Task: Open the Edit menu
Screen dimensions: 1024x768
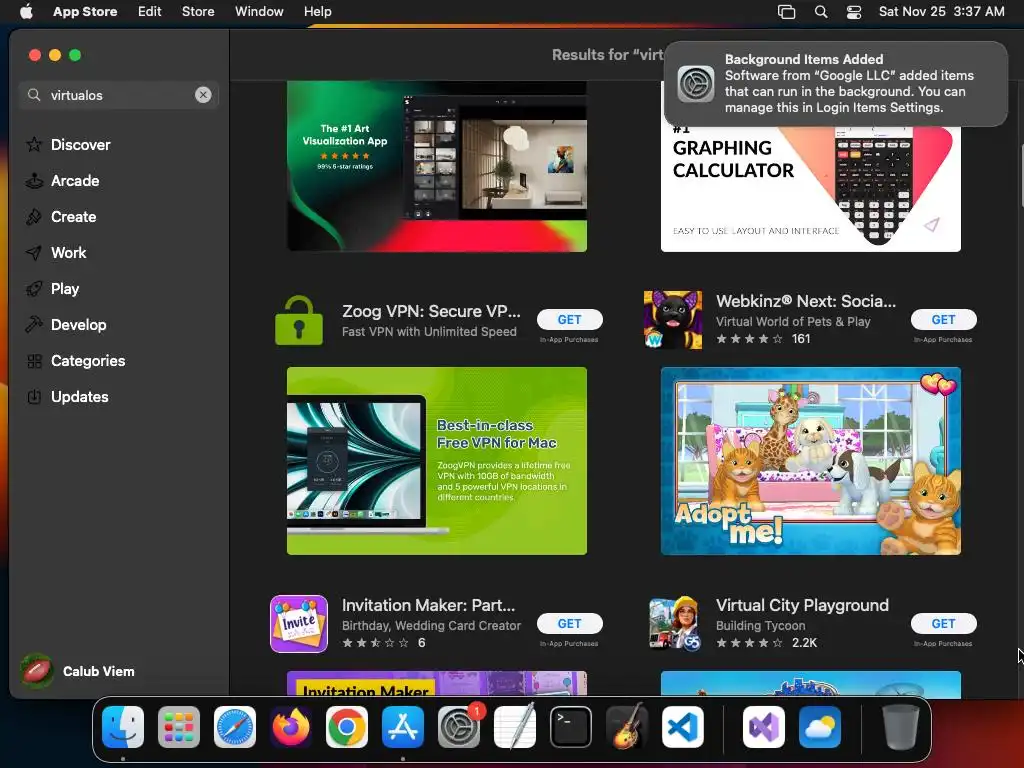Action: (150, 11)
